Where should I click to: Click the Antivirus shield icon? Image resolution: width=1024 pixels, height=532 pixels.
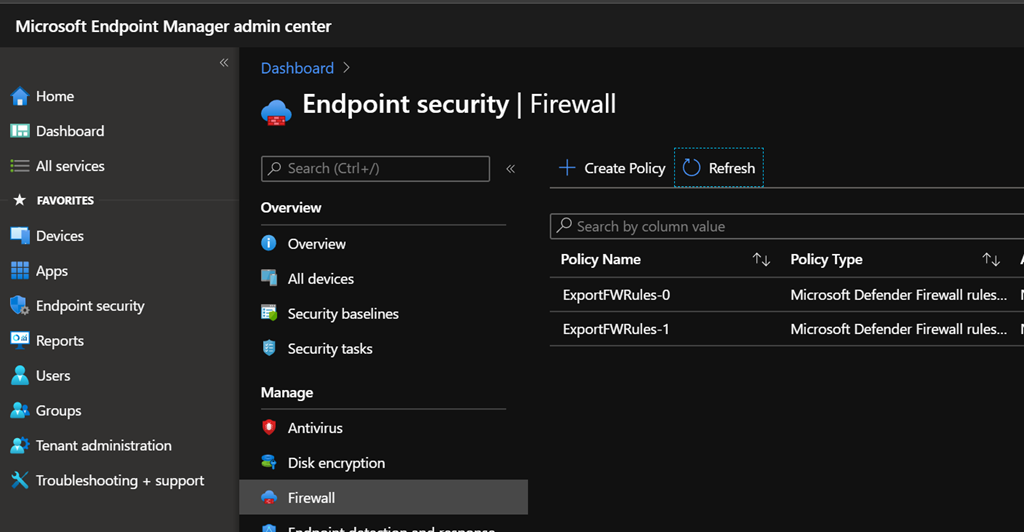click(269, 428)
